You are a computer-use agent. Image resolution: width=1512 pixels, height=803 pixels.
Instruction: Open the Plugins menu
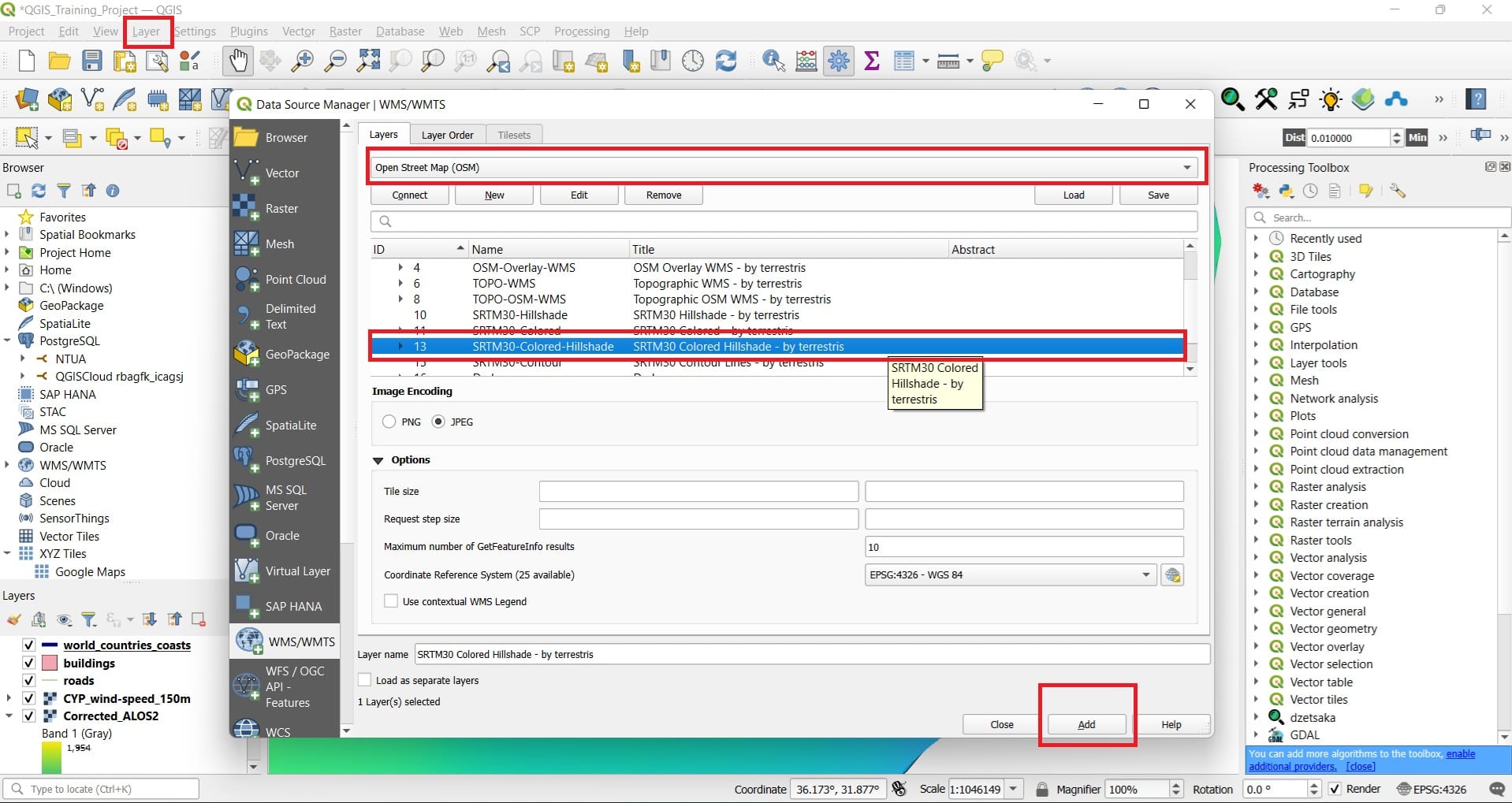coord(249,32)
